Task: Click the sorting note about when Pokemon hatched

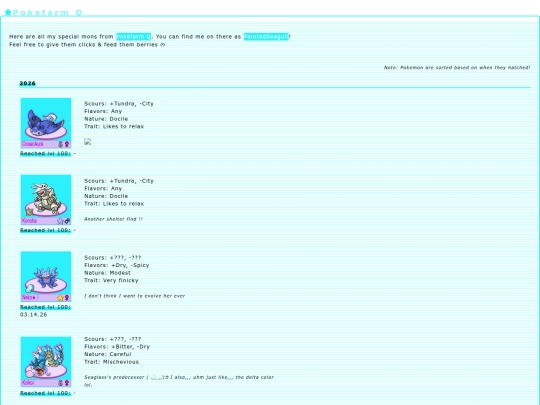Action: coord(457,68)
